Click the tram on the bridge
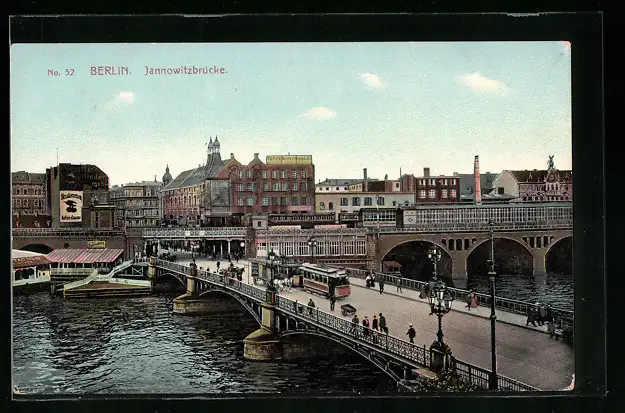 tap(324, 280)
